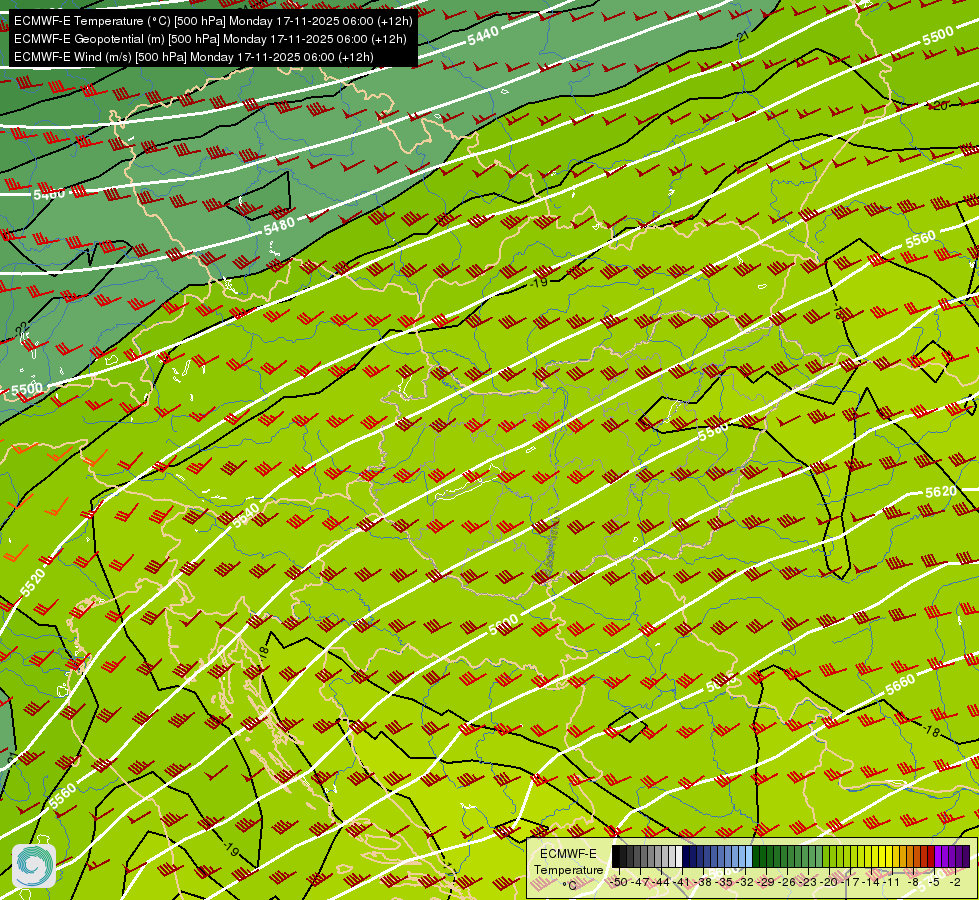
Task: Pick the black leftmost legend color swatch
Action: click(x=616, y=856)
